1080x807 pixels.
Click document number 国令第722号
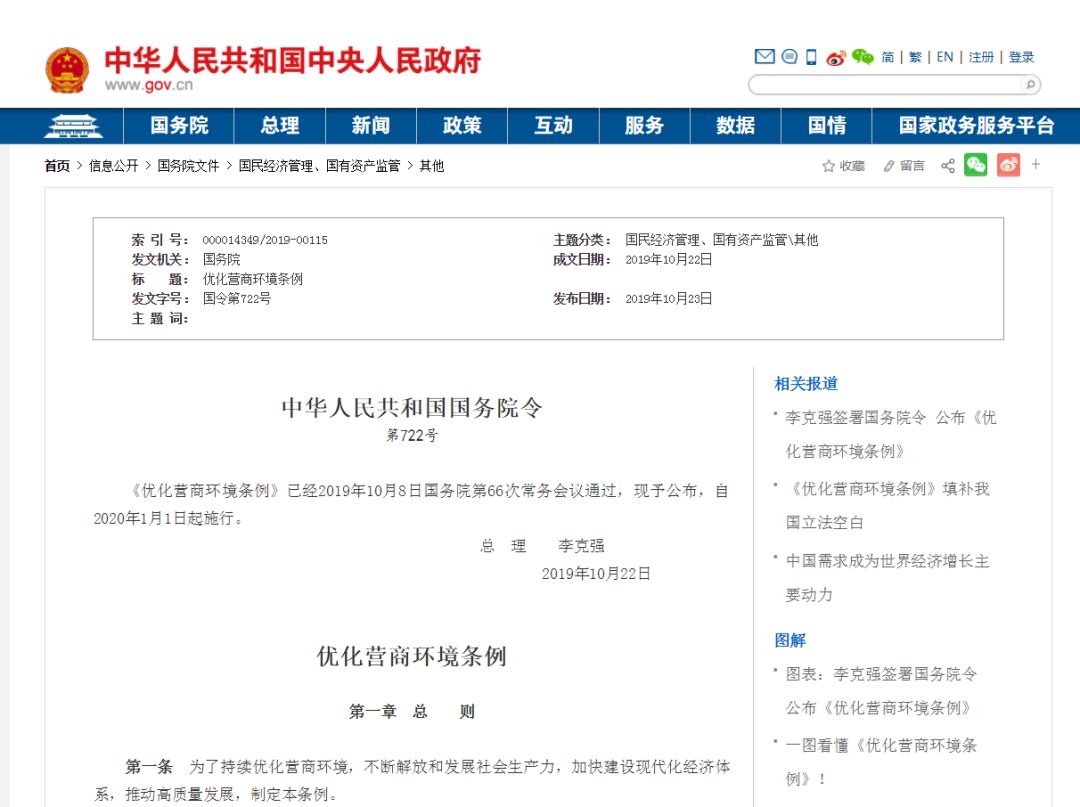(x=236, y=299)
